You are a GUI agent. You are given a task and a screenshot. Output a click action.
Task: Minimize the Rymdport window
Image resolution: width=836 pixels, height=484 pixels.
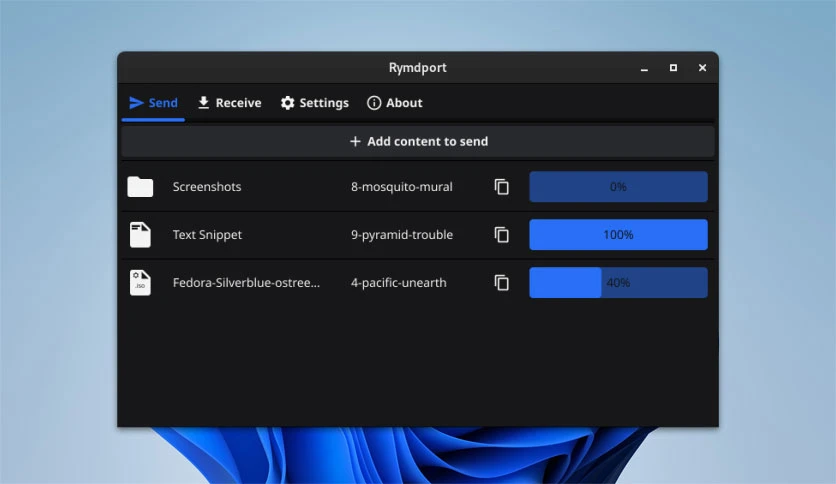[x=644, y=68]
